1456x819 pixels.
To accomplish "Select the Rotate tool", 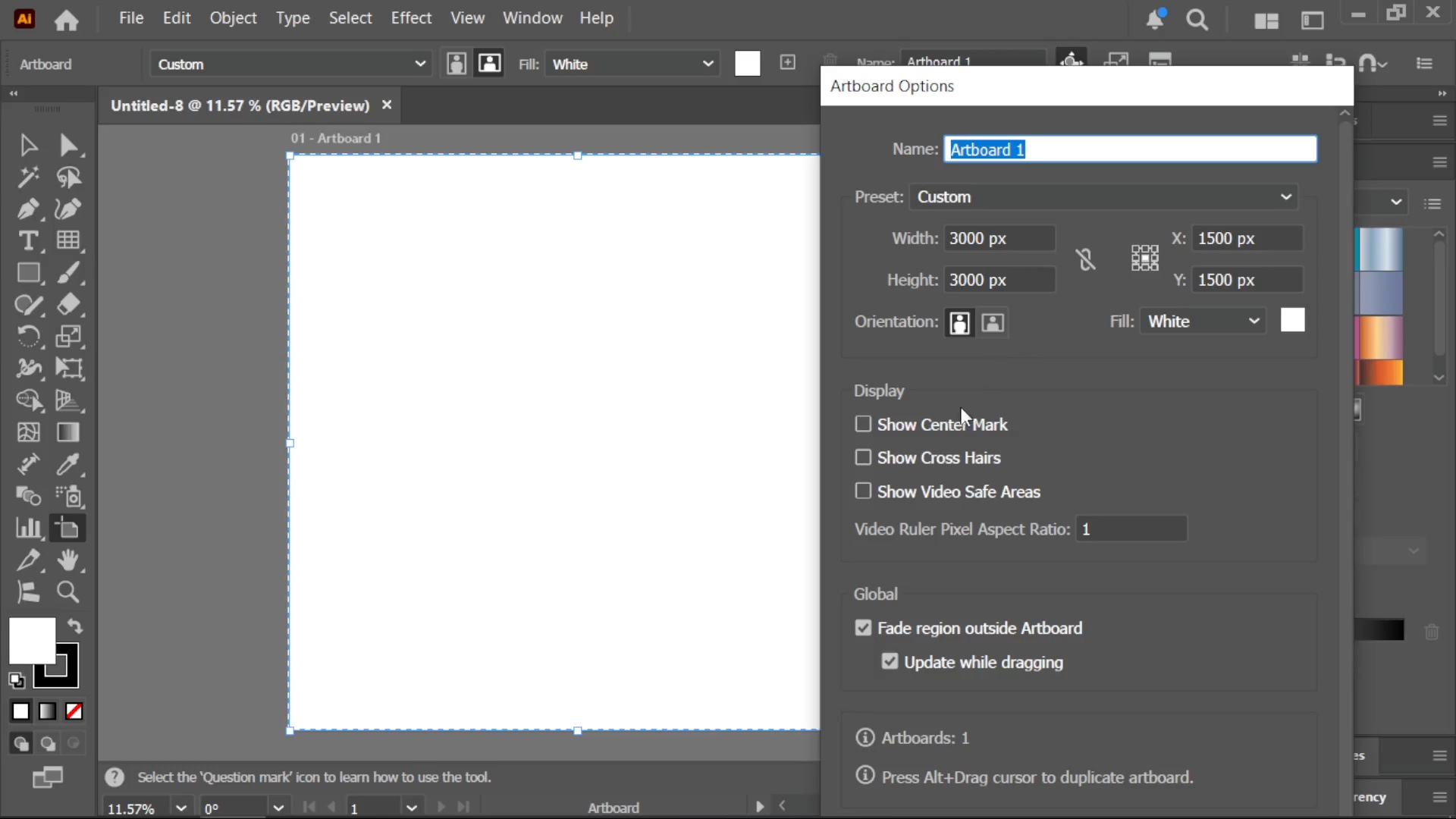I will [28, 336].
